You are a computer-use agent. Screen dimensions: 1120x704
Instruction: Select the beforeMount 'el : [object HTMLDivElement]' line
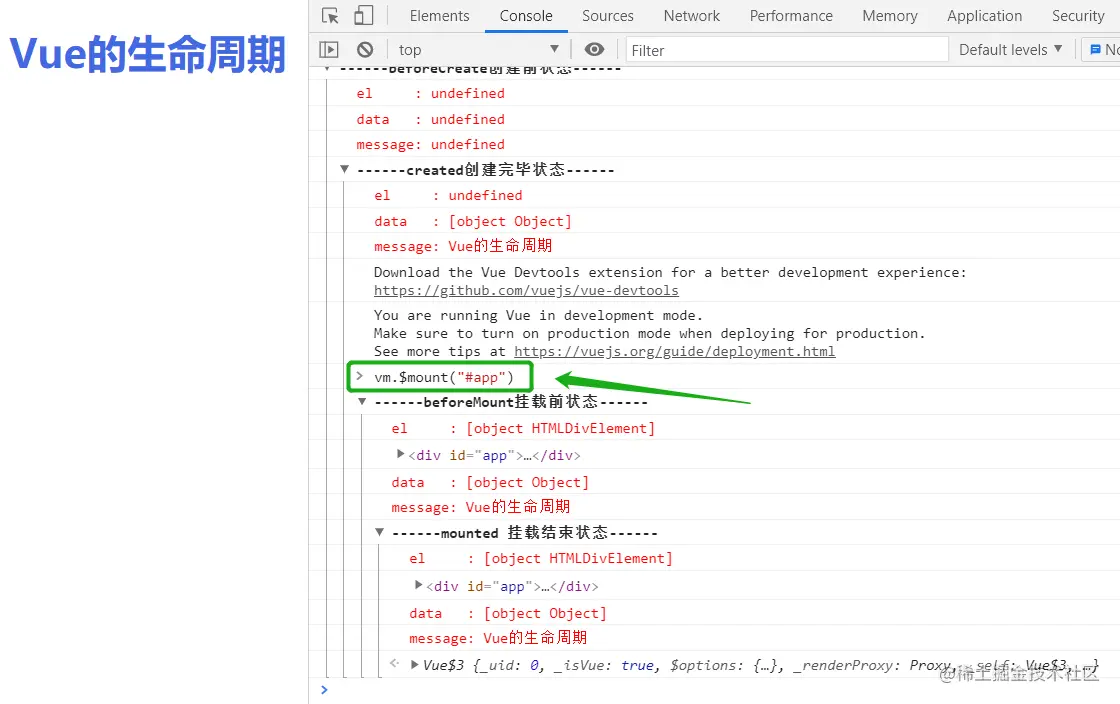coord(523,428)
